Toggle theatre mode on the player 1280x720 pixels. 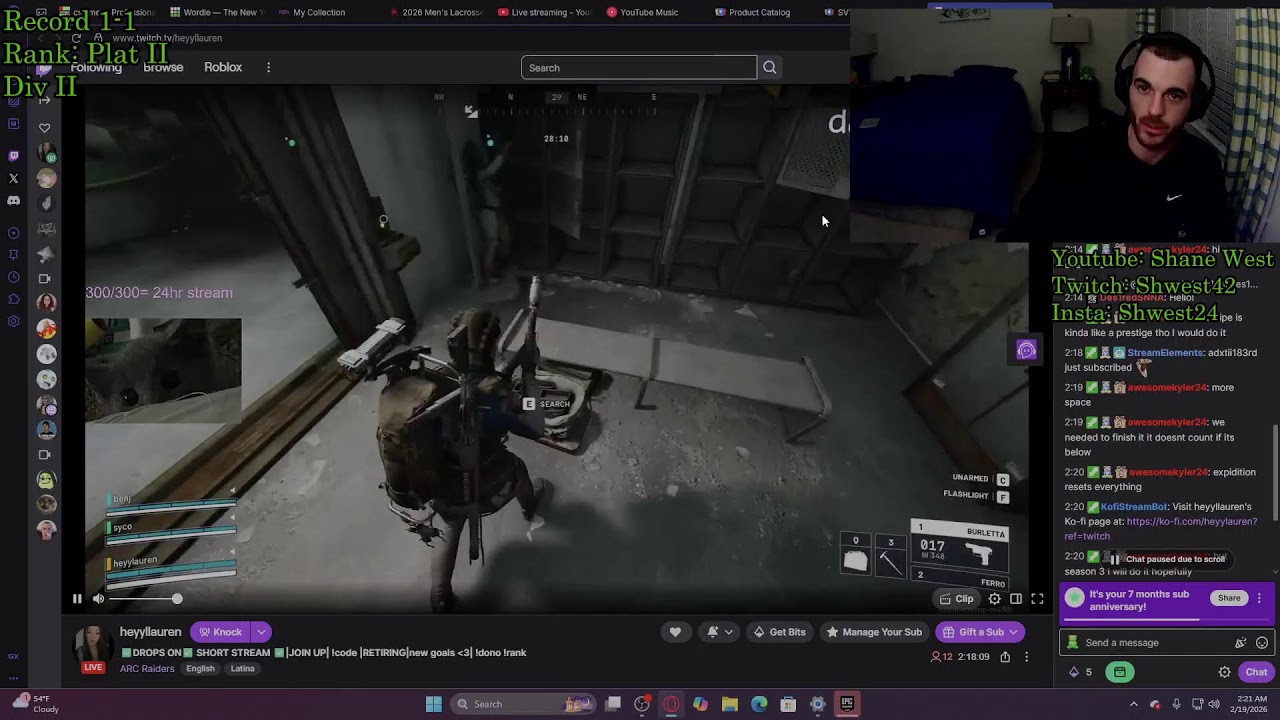coord(1016,599)
